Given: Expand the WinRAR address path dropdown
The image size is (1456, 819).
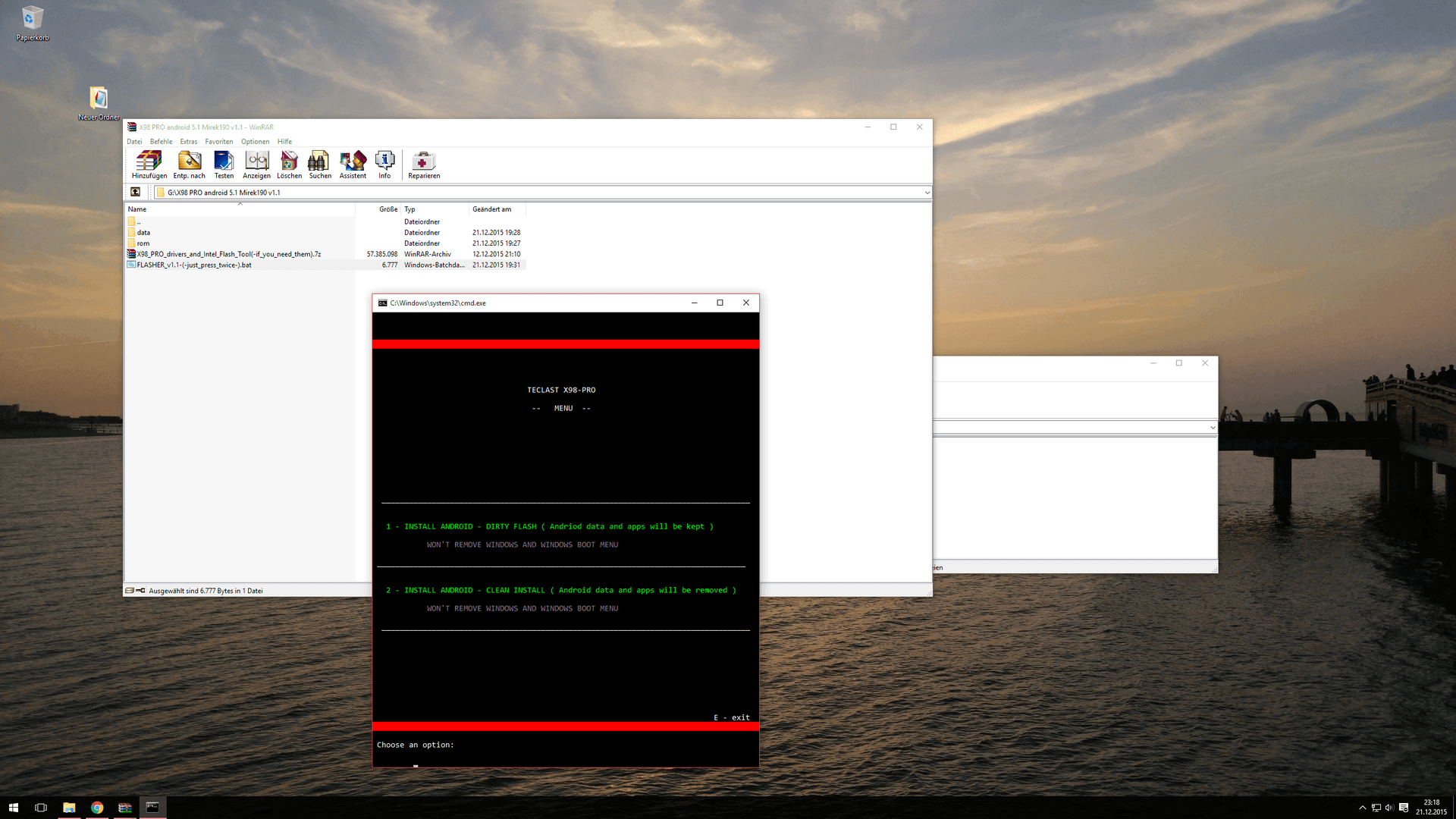Looking at the screenshot, I should (927, 193).
